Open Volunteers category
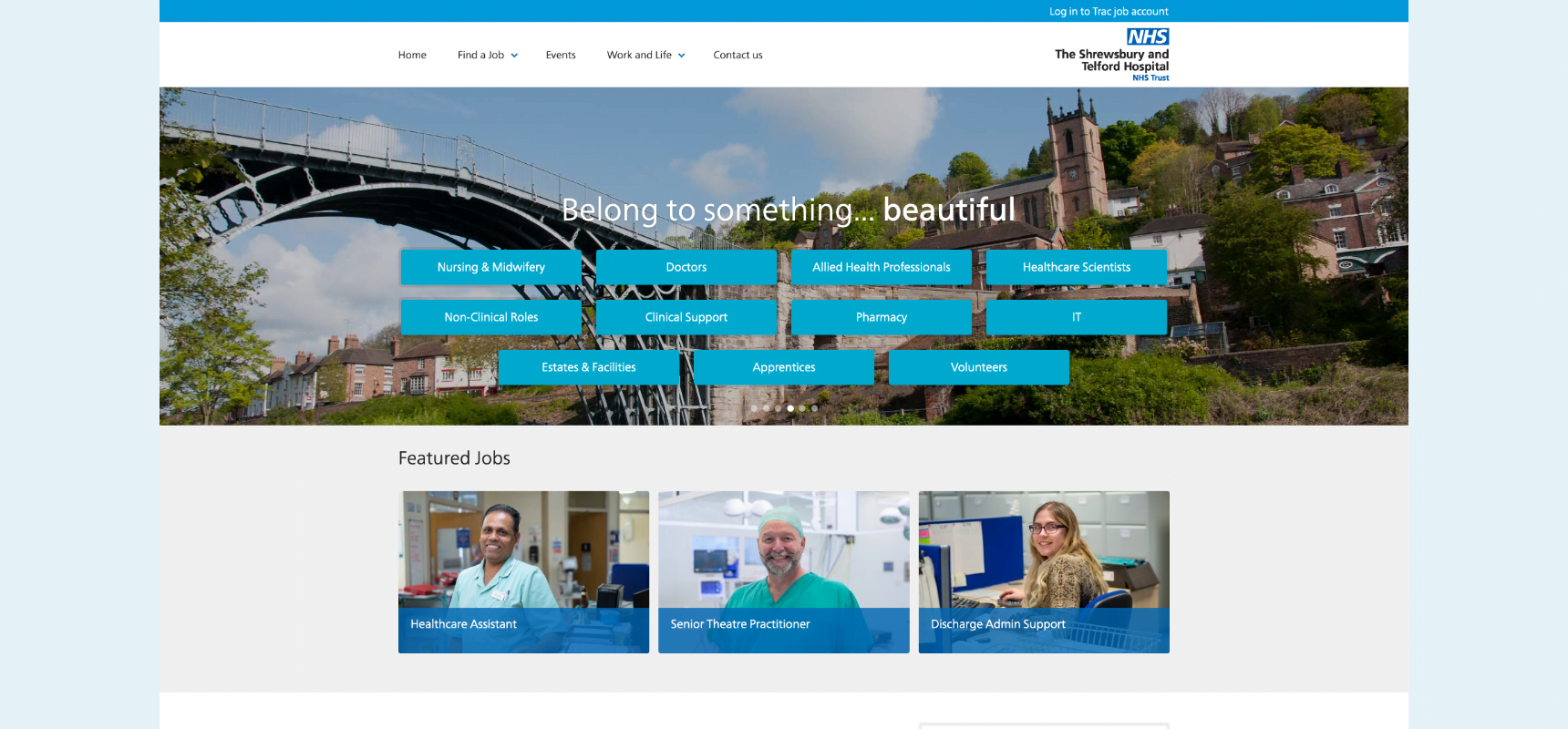This screenshot has width=1568, height=729. pos(979,367)
